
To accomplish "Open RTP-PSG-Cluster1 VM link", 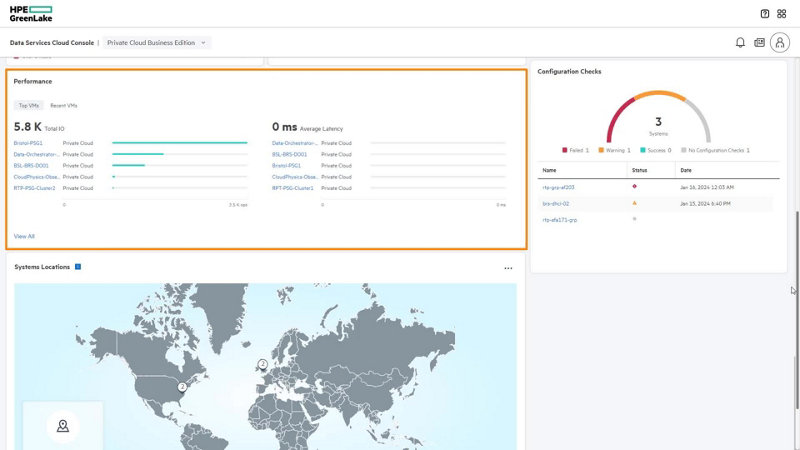I will [292, 188].
